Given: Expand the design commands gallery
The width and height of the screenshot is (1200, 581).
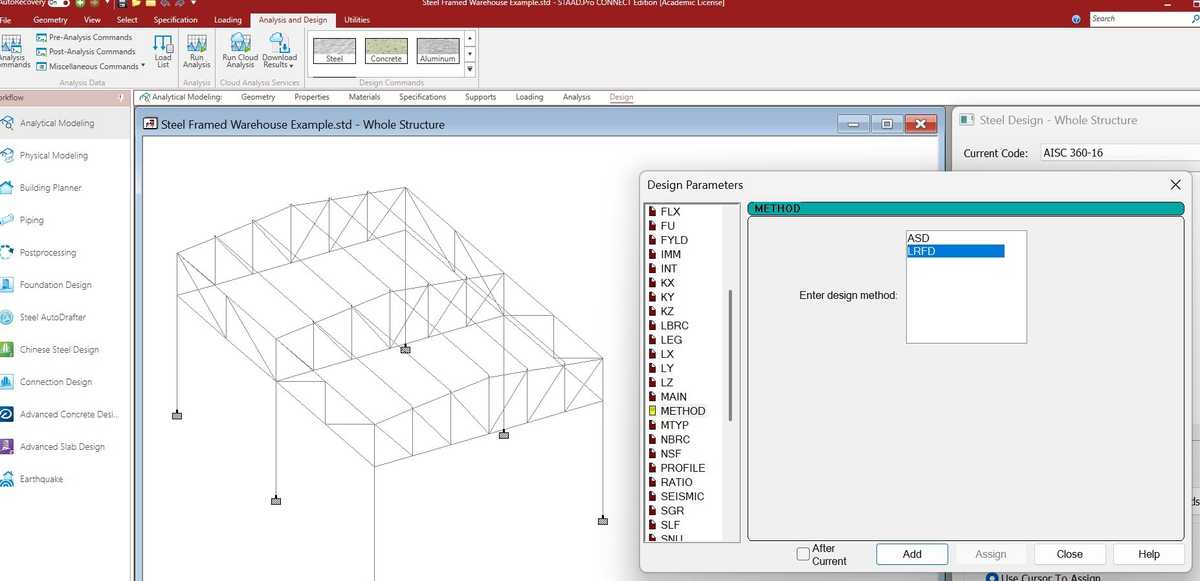Looking at the screenshot, I should [470, 68].
